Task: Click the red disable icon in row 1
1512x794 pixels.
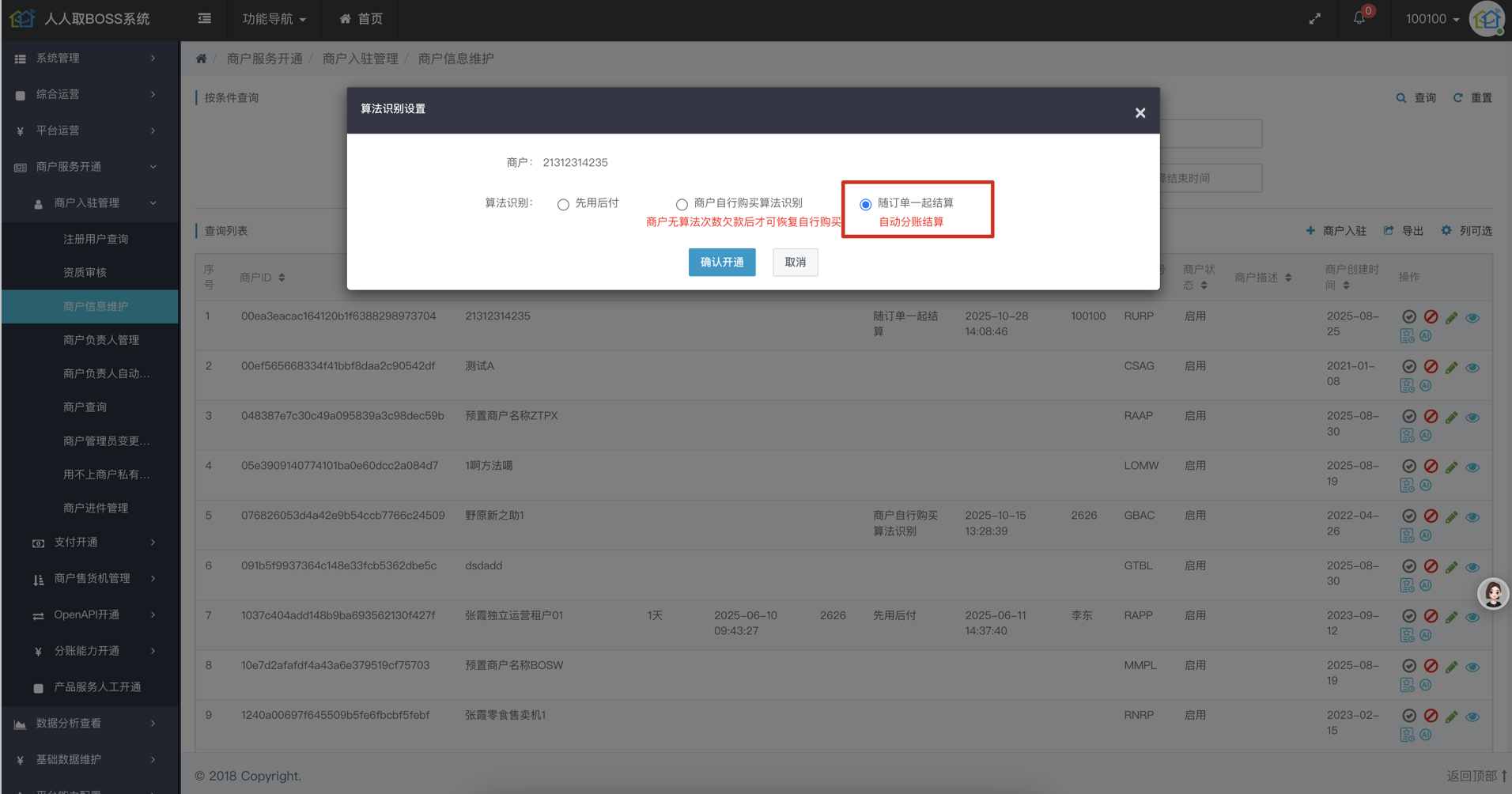Action: click(x=1431, y=316)
